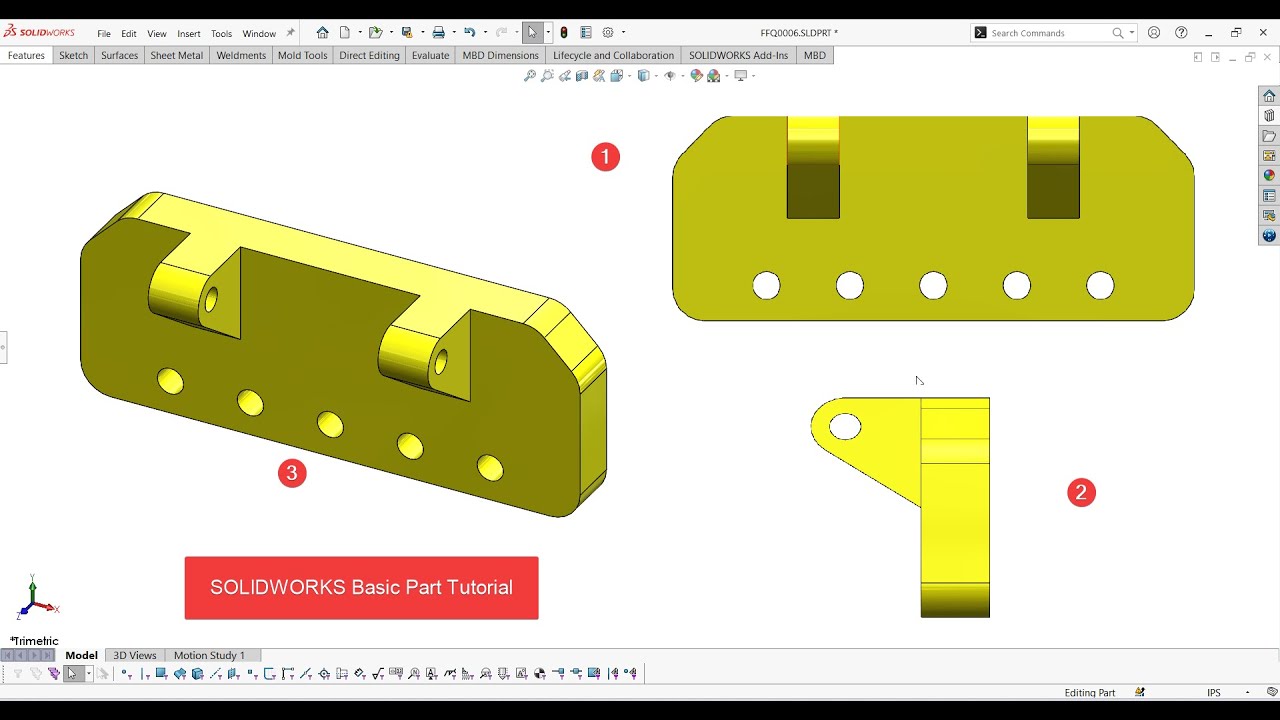
Task: Click the Apply Scene icon
Action: tap(714, 76)
